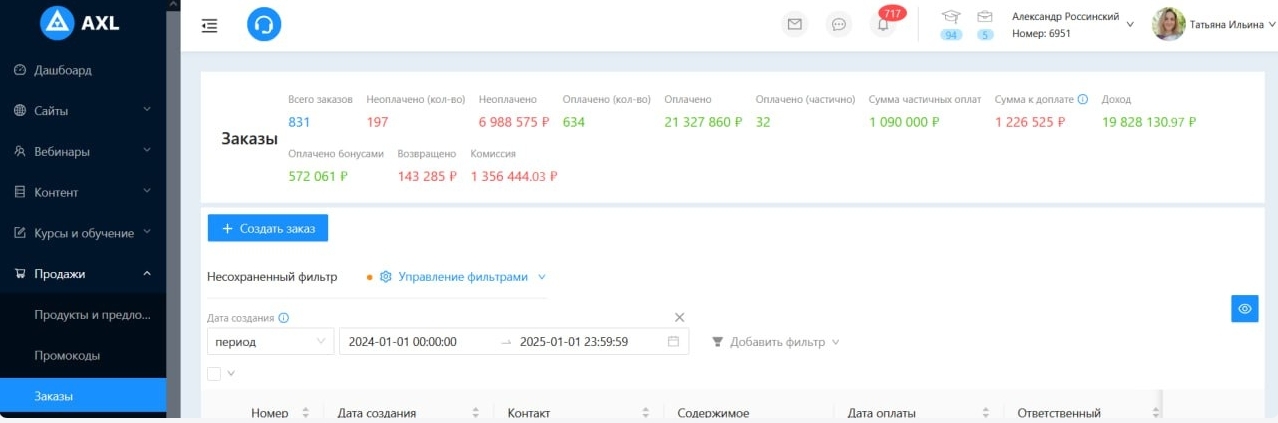This screenshot has height=423, width=1278.
Task: Click the Вебинары people icon in sidebar
Action: tap(20, 152)
